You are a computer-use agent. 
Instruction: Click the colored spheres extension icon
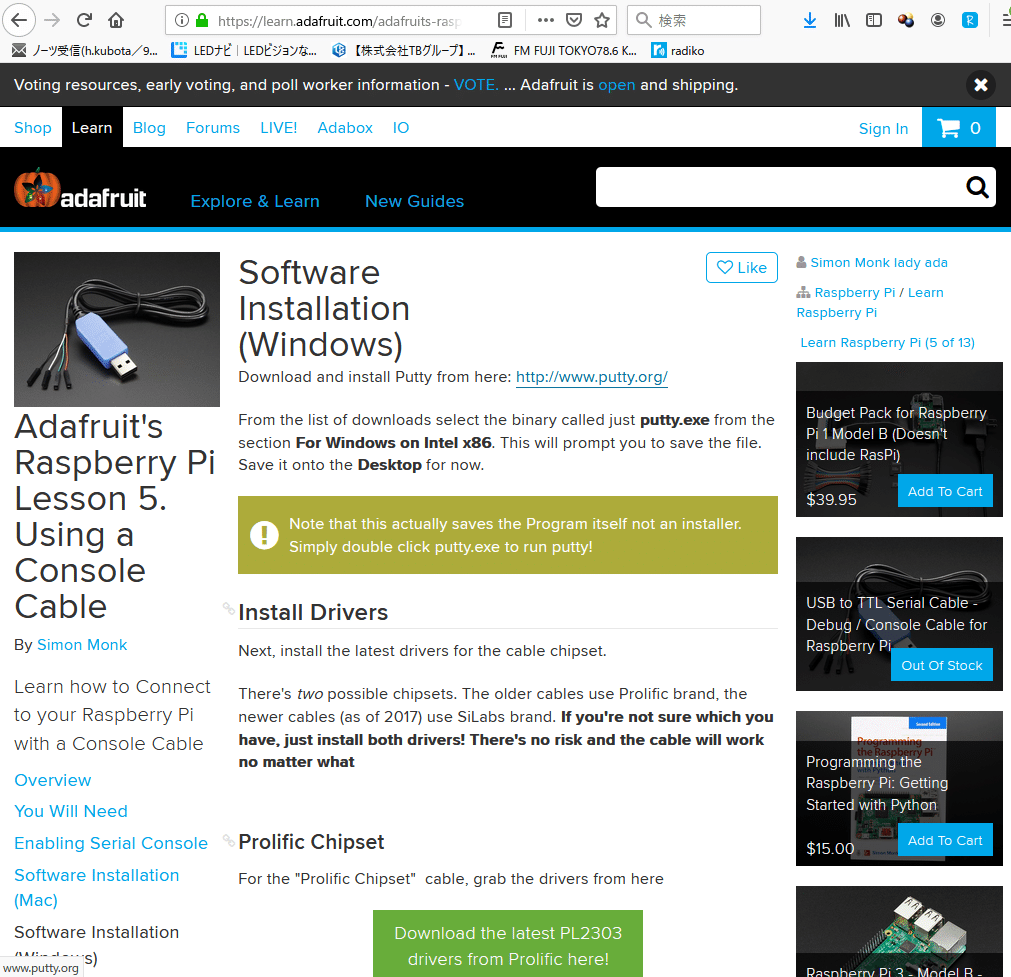[906, 20]
